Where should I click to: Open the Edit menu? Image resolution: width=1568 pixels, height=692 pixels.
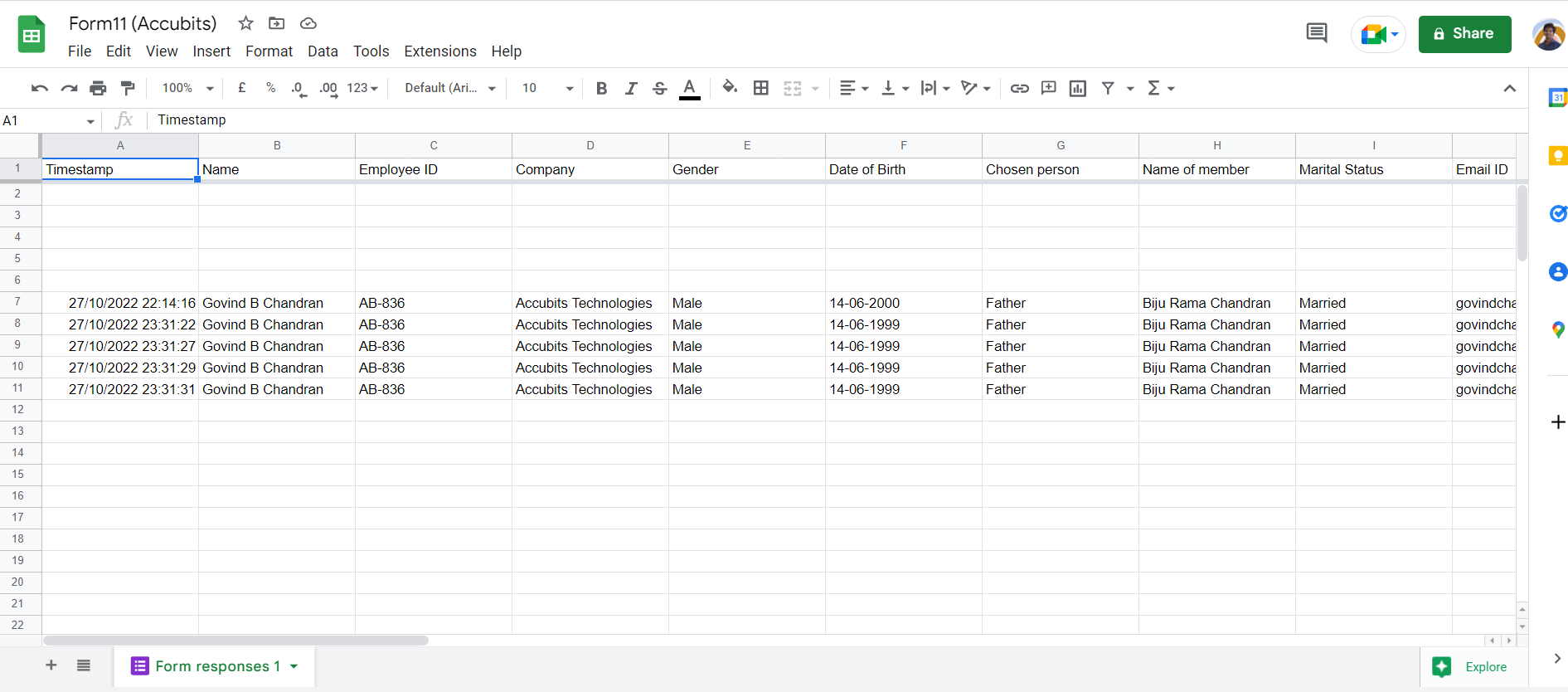click(x=119, y=51)
